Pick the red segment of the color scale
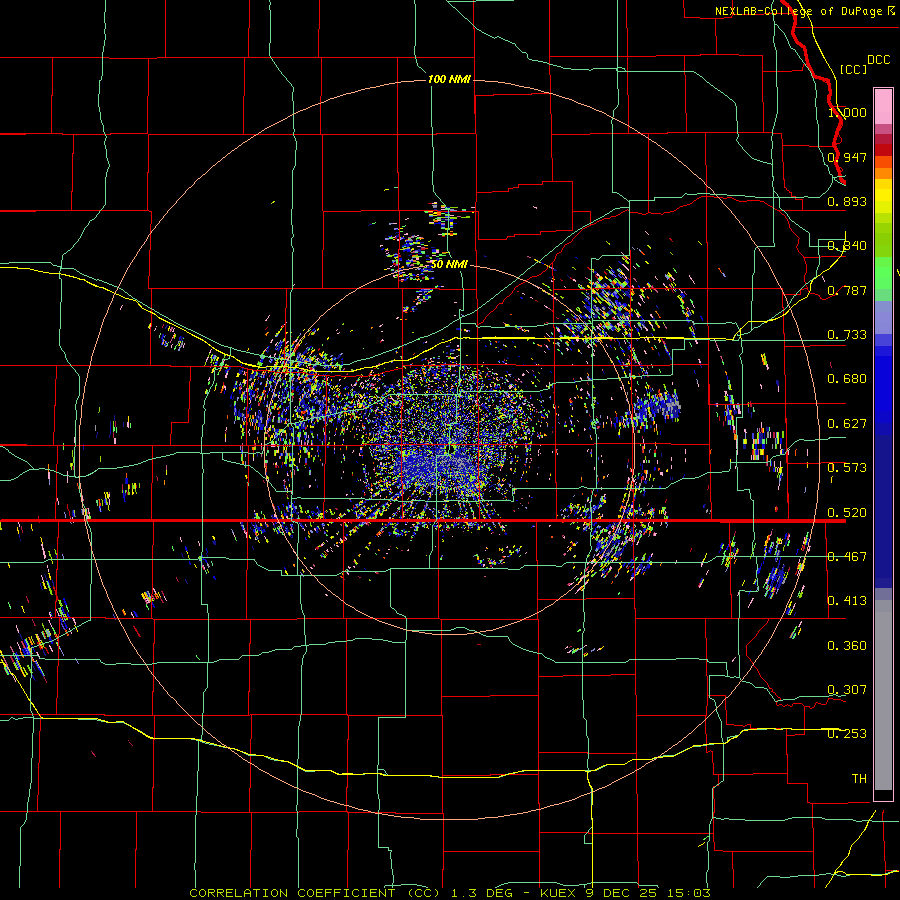Image resolution: width=900 pixels, height=900 pixels. pyautogui.click(x=883, y=150)
